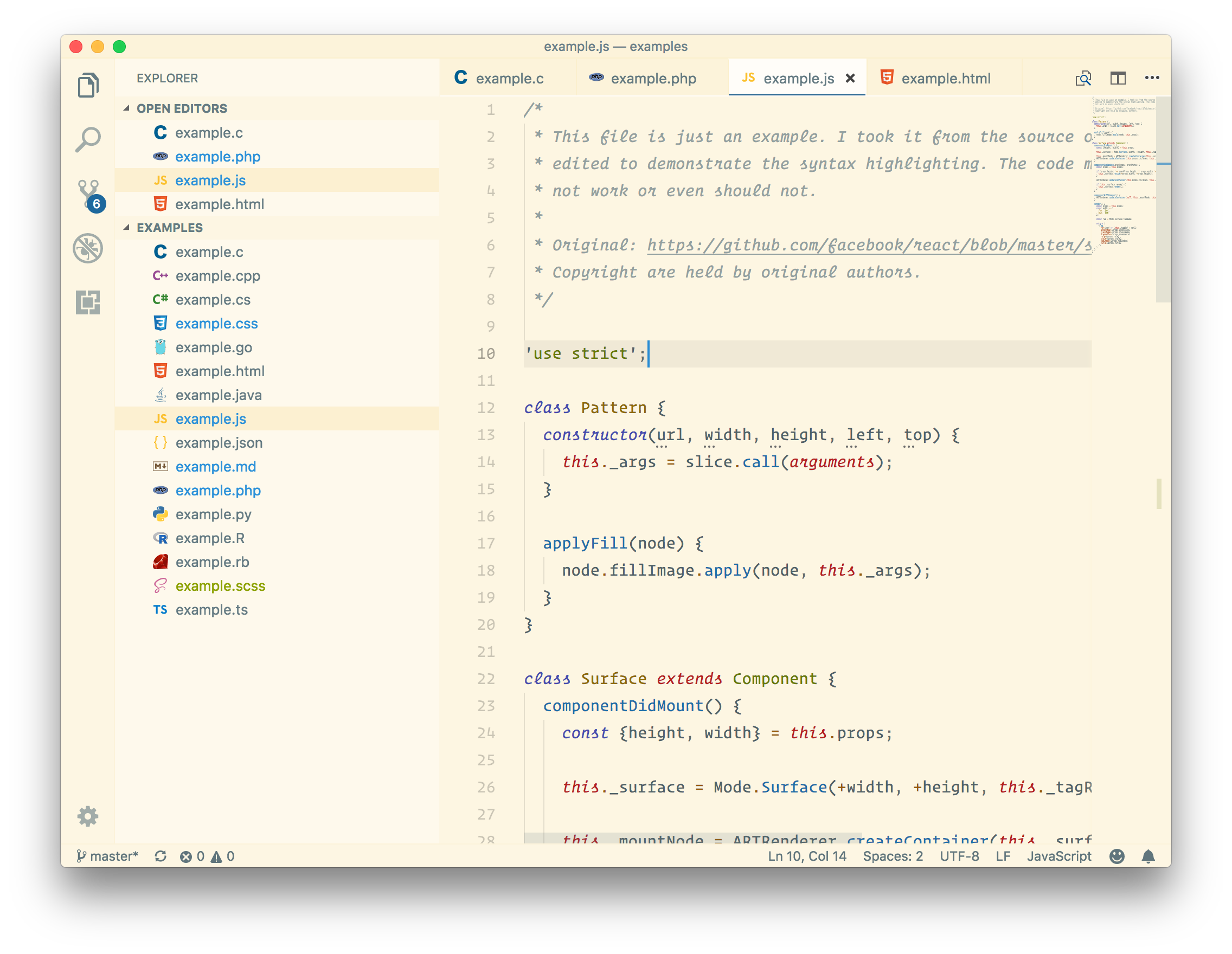Click the synchronize changes icon
1232x954 pixels.
coord(161,856)
